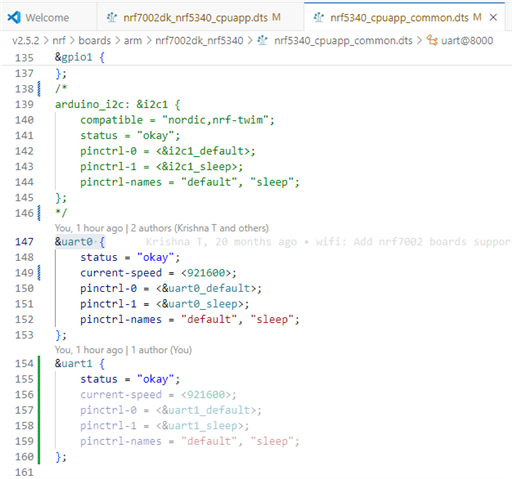Click 'pinctrl-1 = <&uart0_sleep>;' line

164,304
